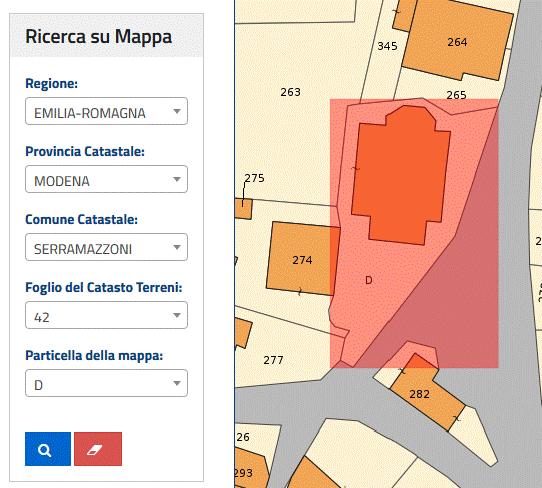Image resolution: width=542 pixels, height=488 pixels.
Task: Select parcel 264 building on map
Action: [457, 42]
